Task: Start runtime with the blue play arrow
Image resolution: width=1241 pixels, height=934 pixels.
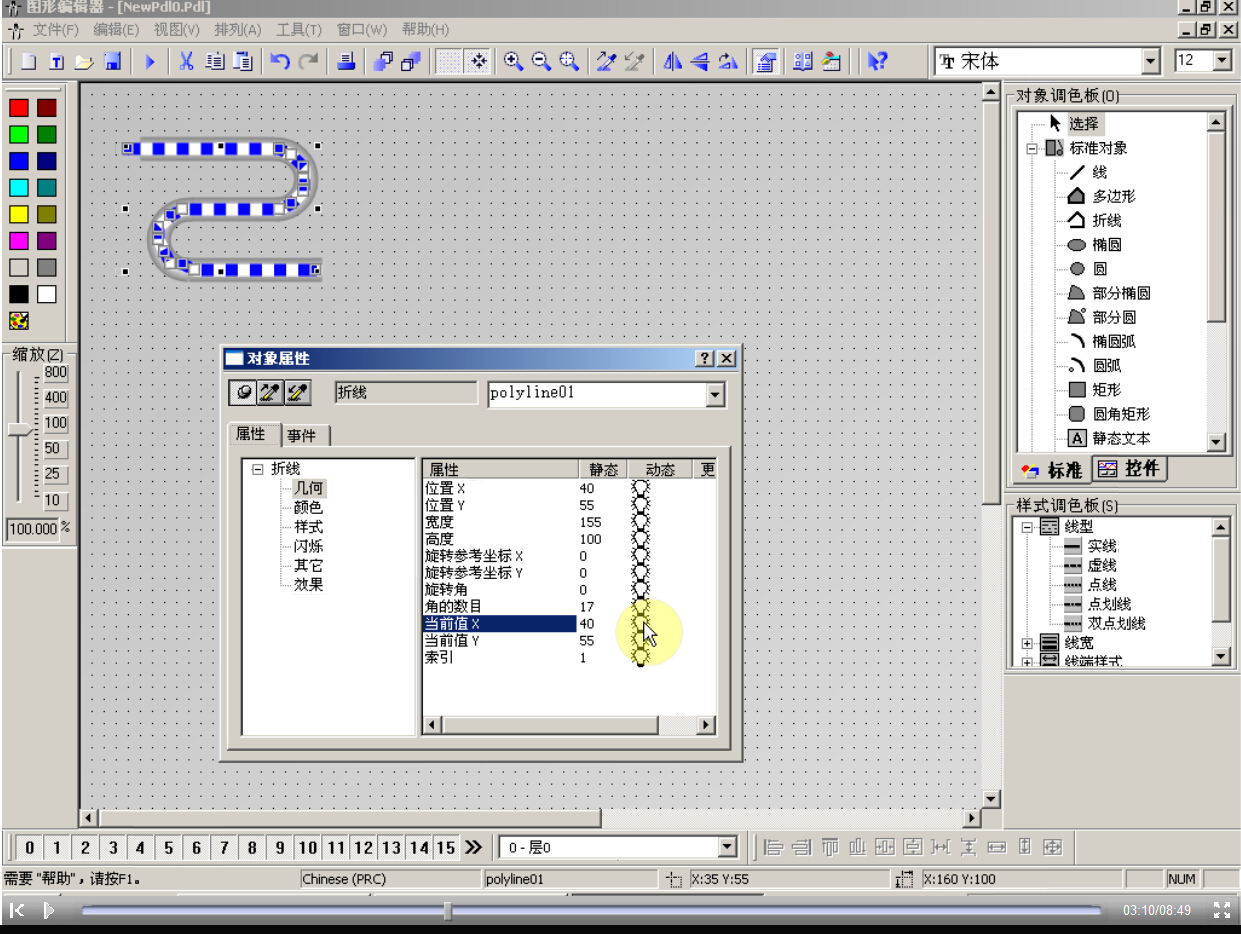Action: (x=150, y=62)
